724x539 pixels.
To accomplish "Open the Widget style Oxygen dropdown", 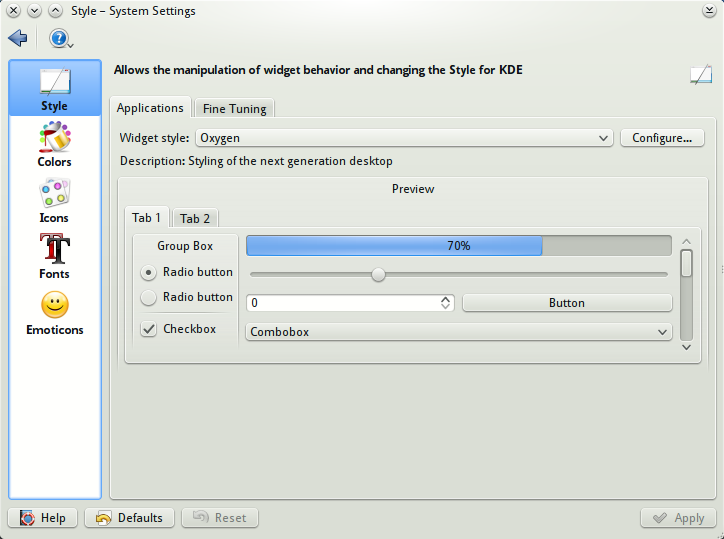I will click(404, 138).
